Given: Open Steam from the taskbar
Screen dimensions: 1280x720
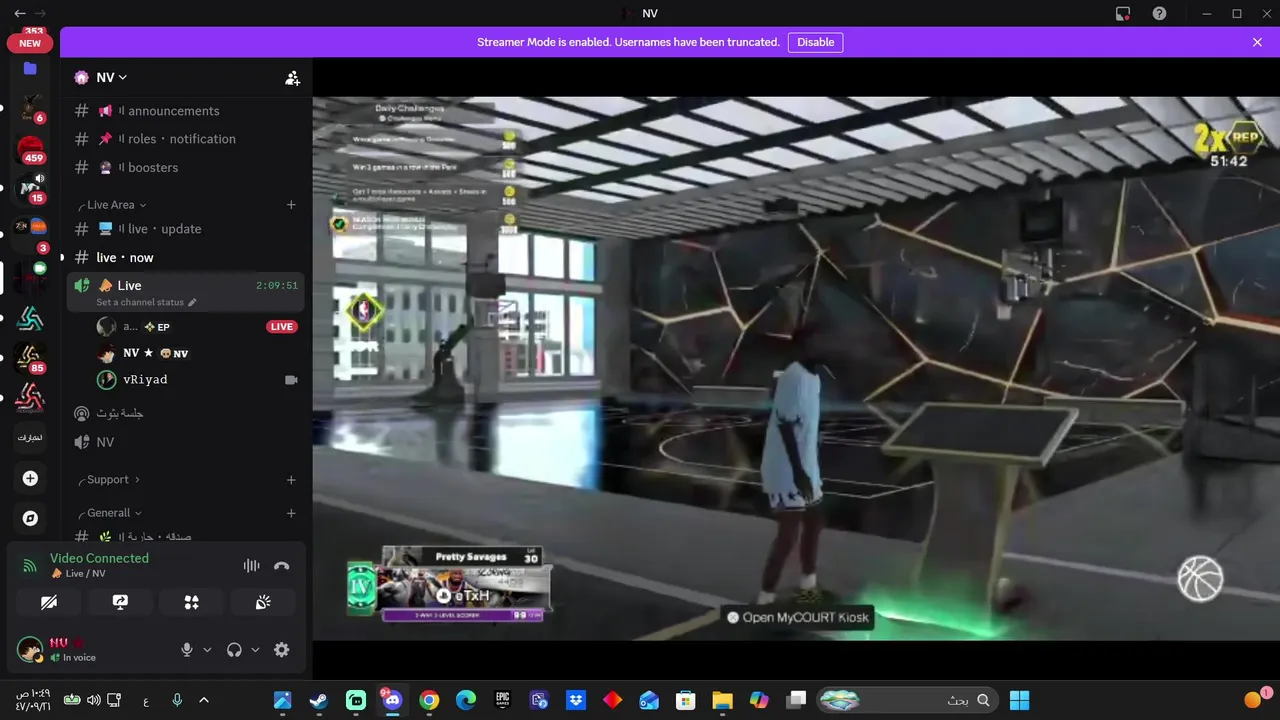Looking at the screenshot, I should [319, 700].
